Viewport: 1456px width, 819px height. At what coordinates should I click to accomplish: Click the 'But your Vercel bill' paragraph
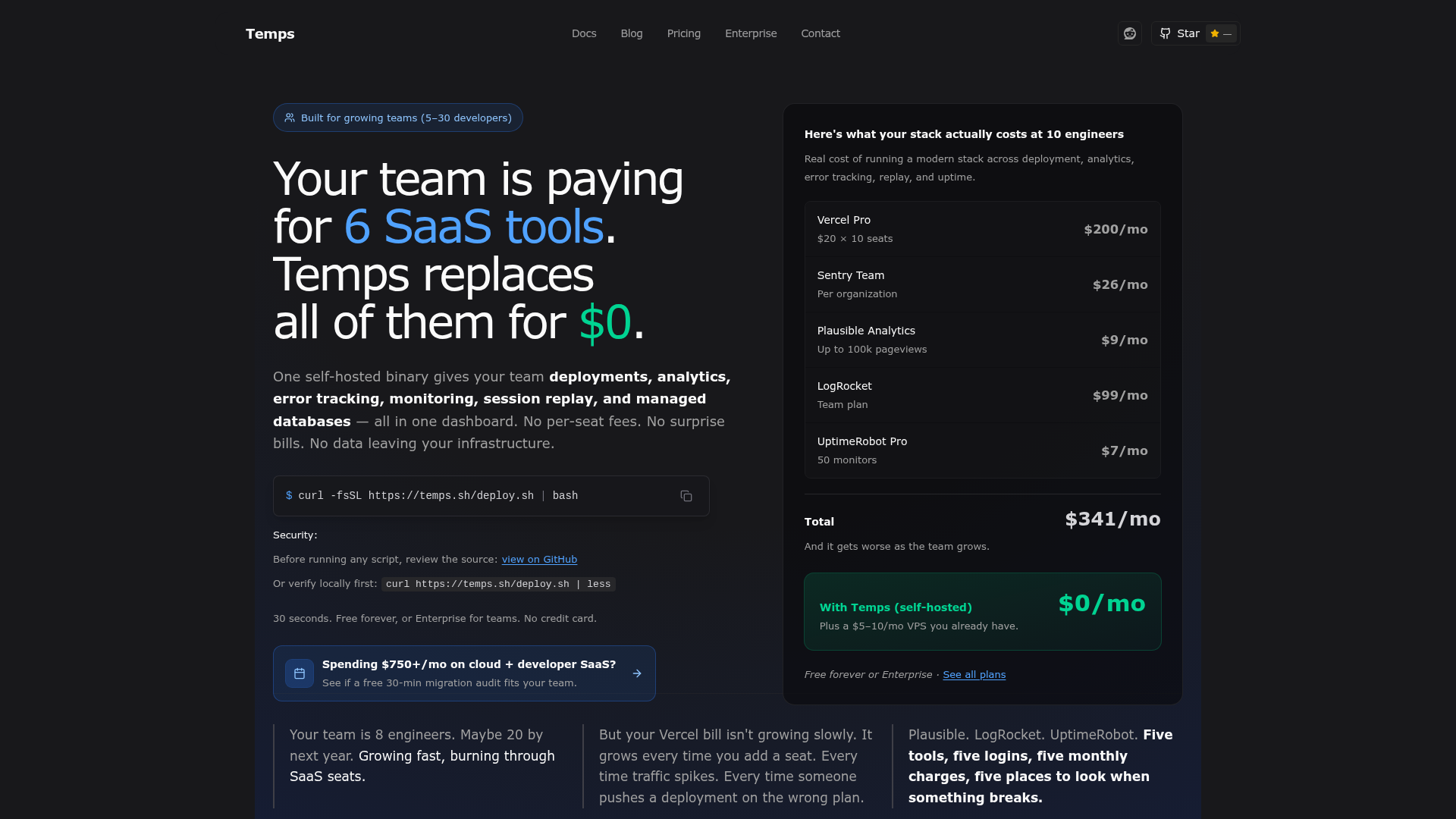[736, 766]
